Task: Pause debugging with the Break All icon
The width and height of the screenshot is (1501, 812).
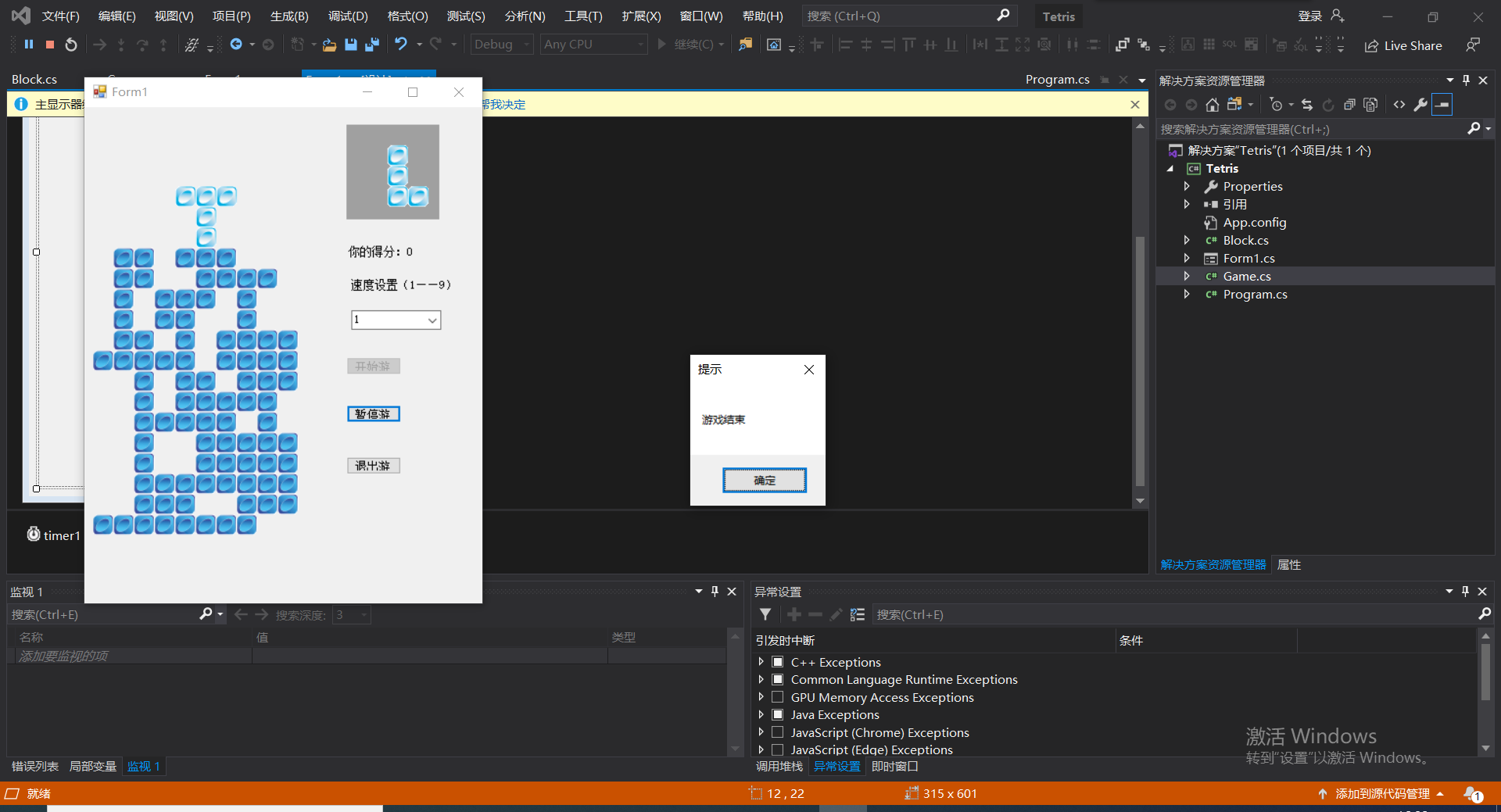Action: [x=29, y=45]
